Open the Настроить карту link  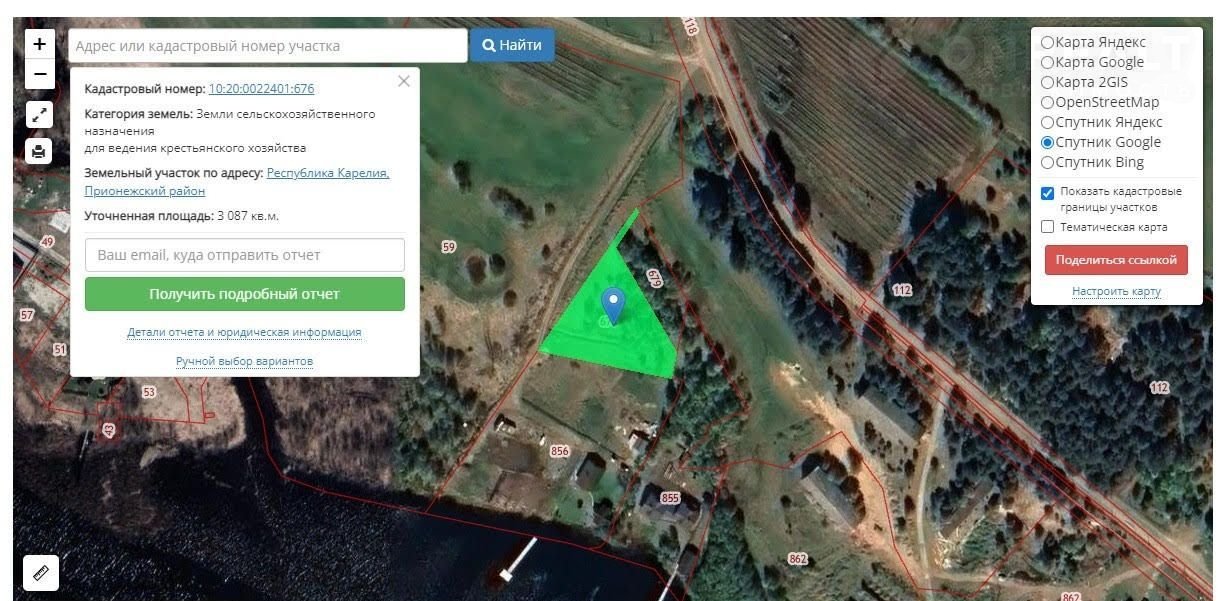(x=1116, y=291)
